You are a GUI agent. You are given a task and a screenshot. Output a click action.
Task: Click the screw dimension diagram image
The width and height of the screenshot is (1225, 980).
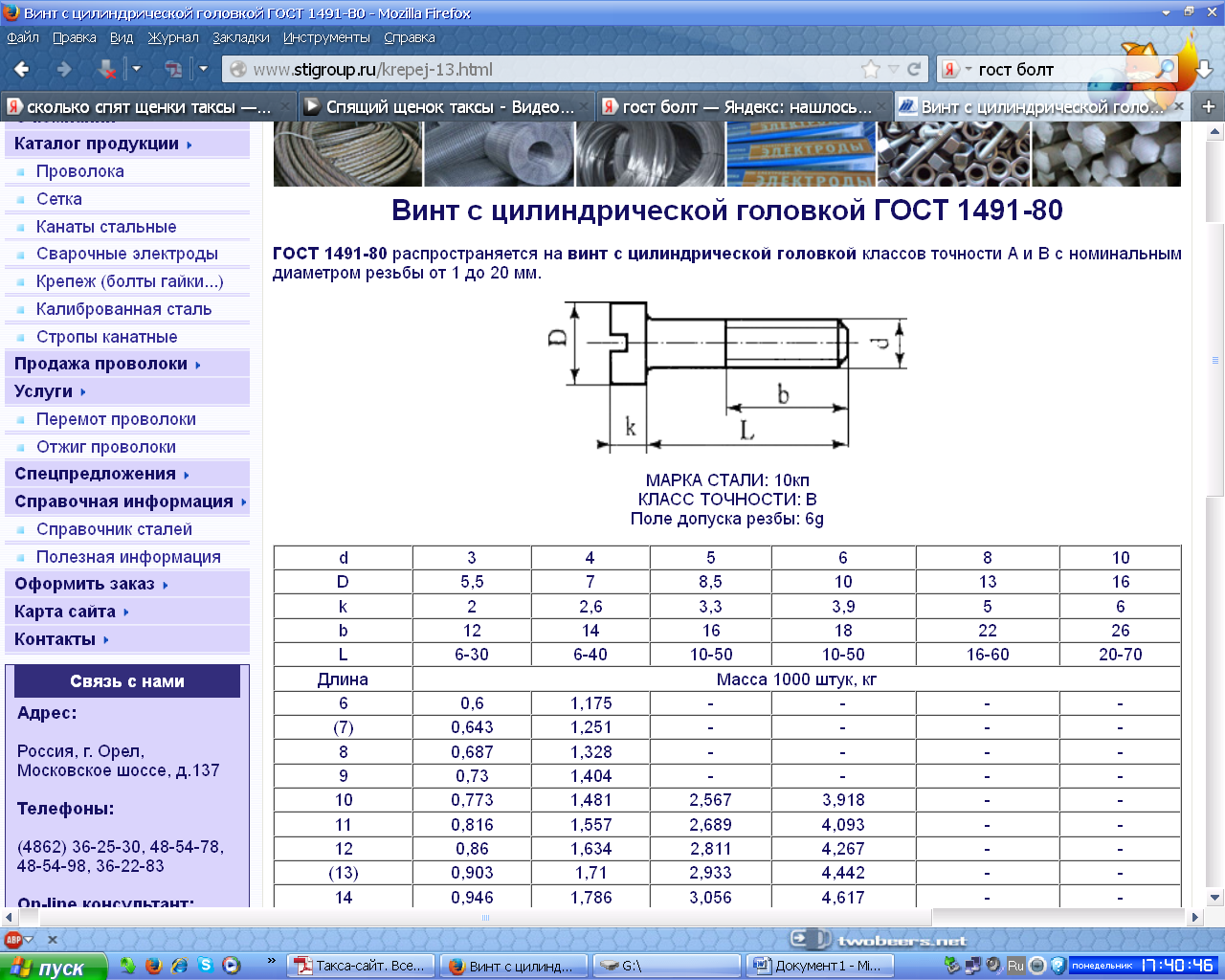pos(728,376)
